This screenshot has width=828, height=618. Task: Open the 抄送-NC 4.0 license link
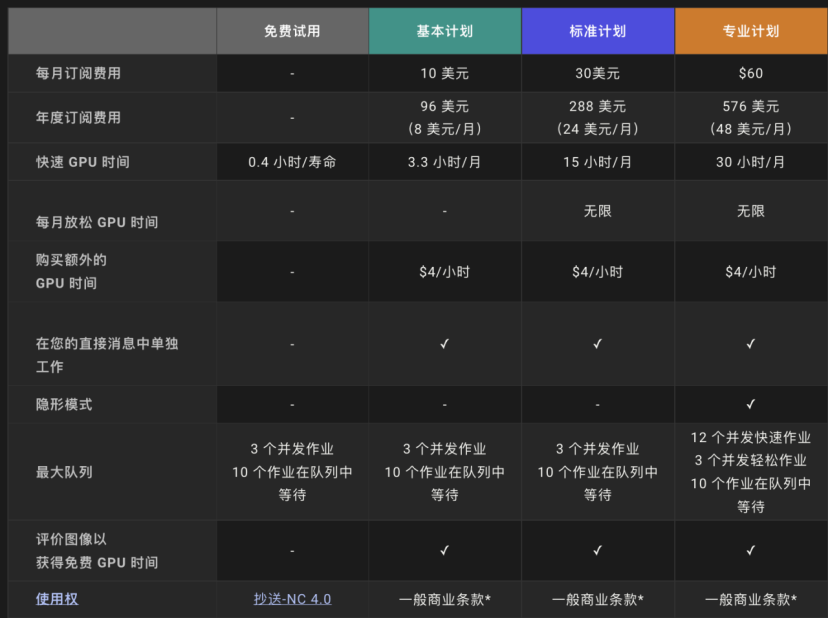coord(292,599)
